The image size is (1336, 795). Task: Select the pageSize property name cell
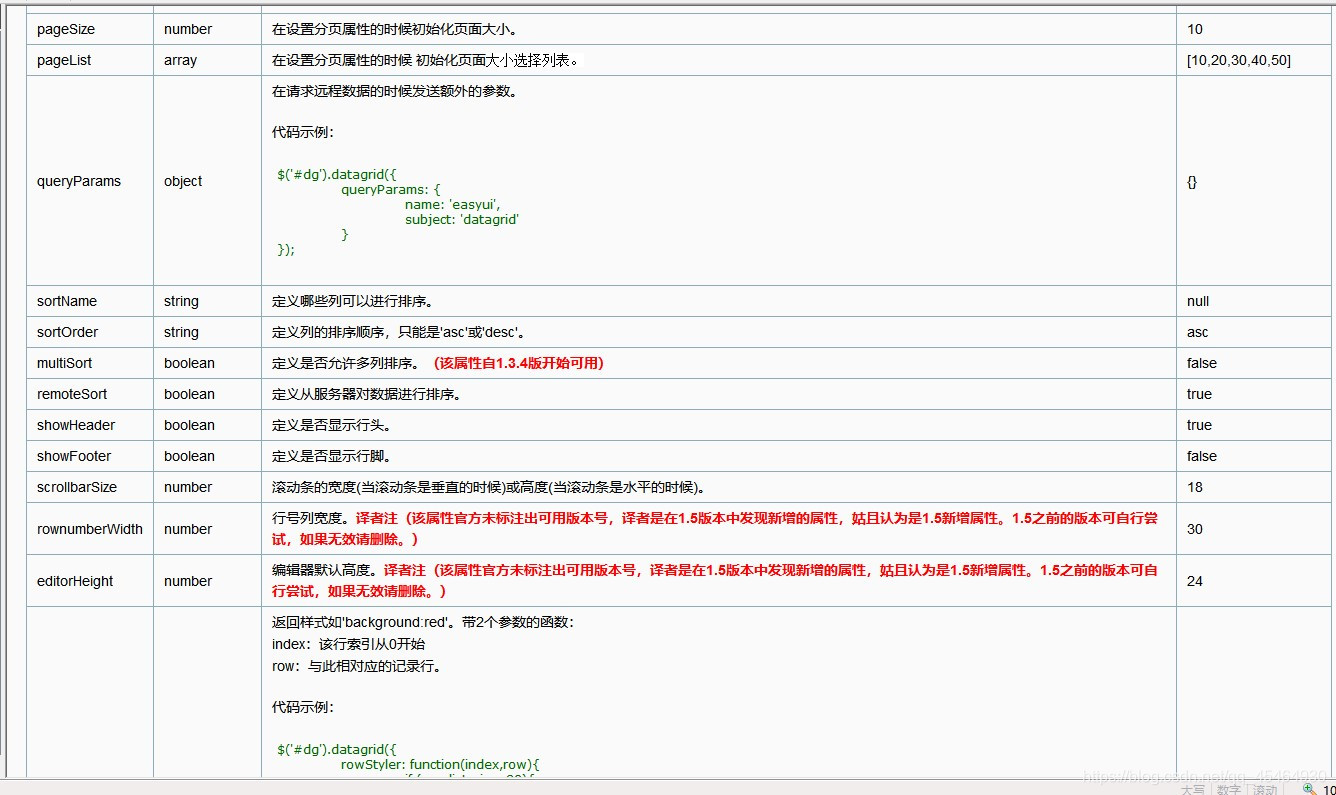(x=90, y=29)
